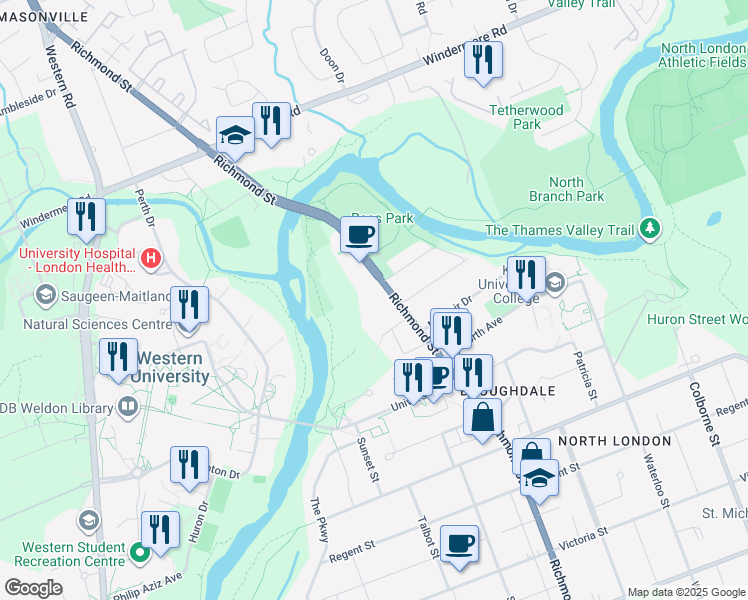The width and height of the screenshot is (748, 600).
Task: Click The Thames Valley Trail tree pin
Action: click(650, 229)
